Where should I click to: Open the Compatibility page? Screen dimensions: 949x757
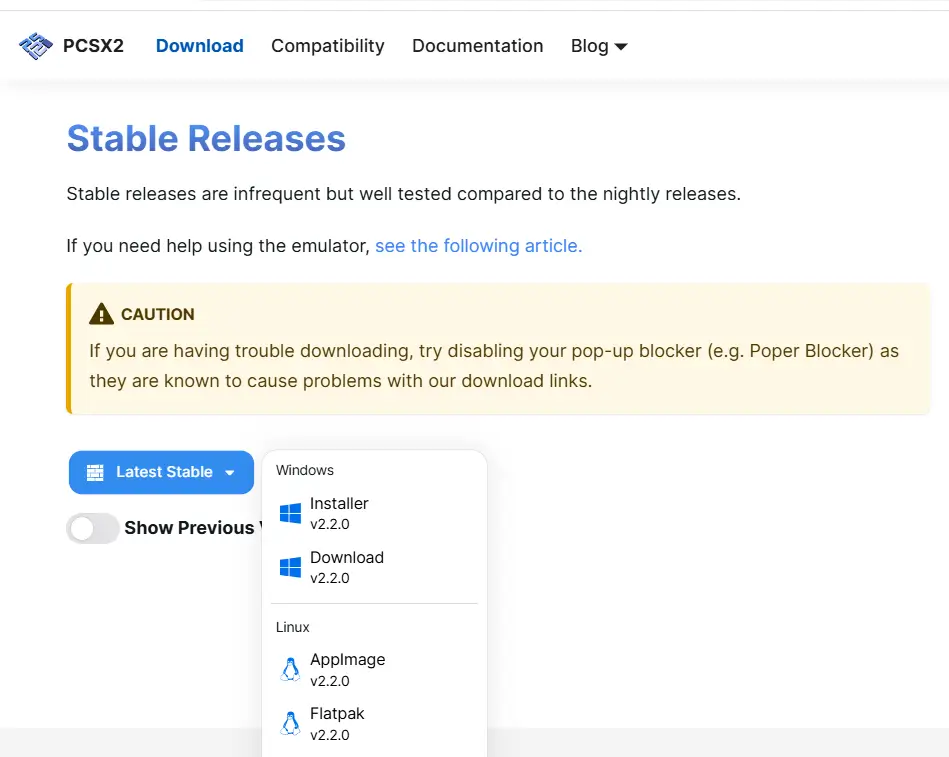pos(327,46)
